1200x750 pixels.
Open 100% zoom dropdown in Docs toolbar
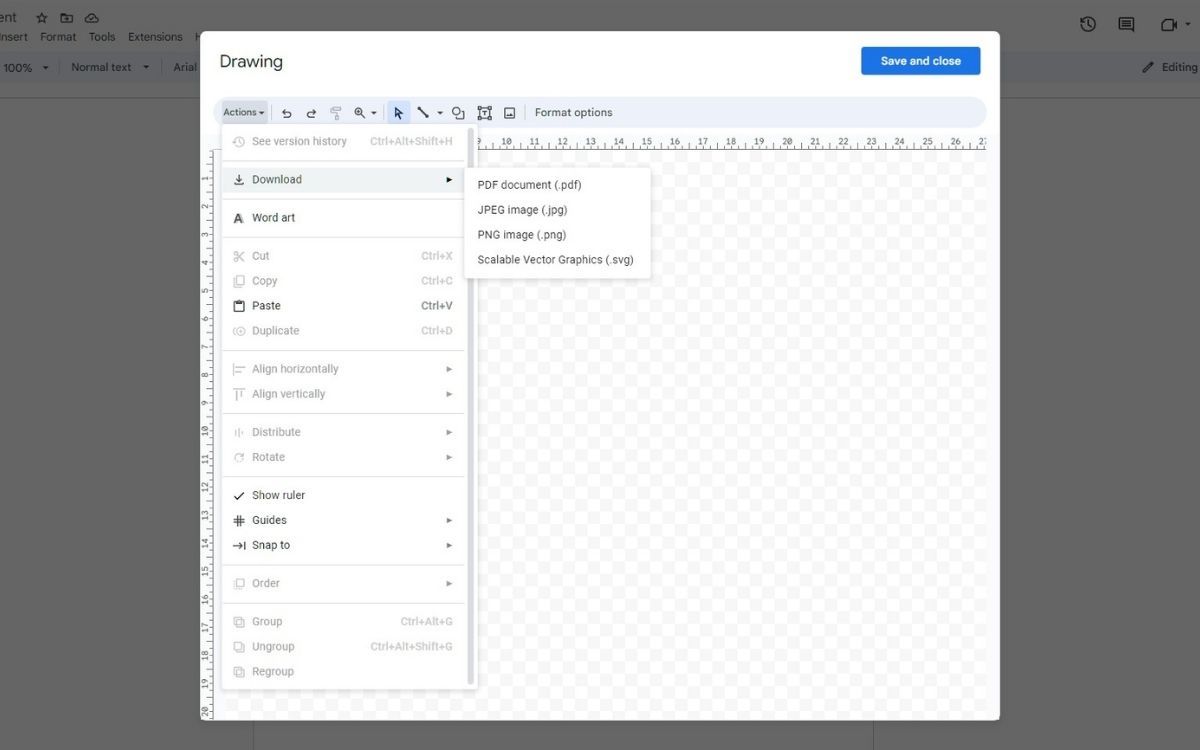[26, 67]
